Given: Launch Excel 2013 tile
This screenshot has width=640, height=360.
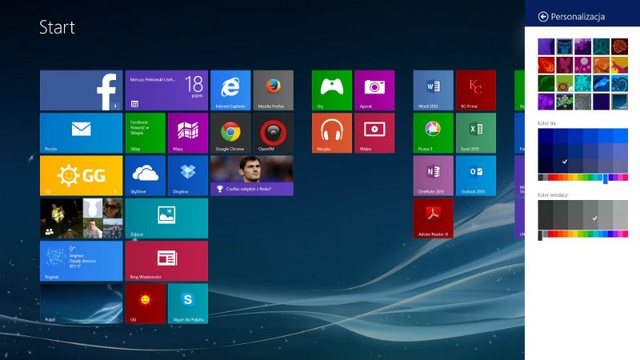Looking at the screenshot, I should [476, 133].
